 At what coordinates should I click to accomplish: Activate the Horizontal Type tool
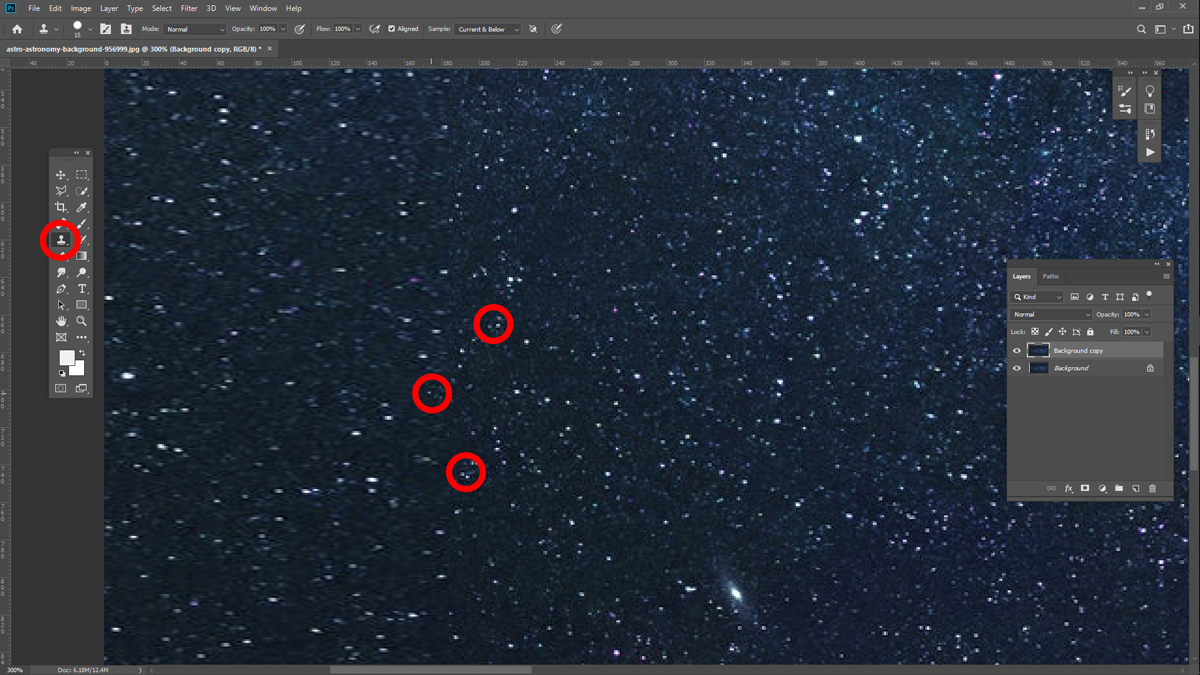(x=82, y=289)
